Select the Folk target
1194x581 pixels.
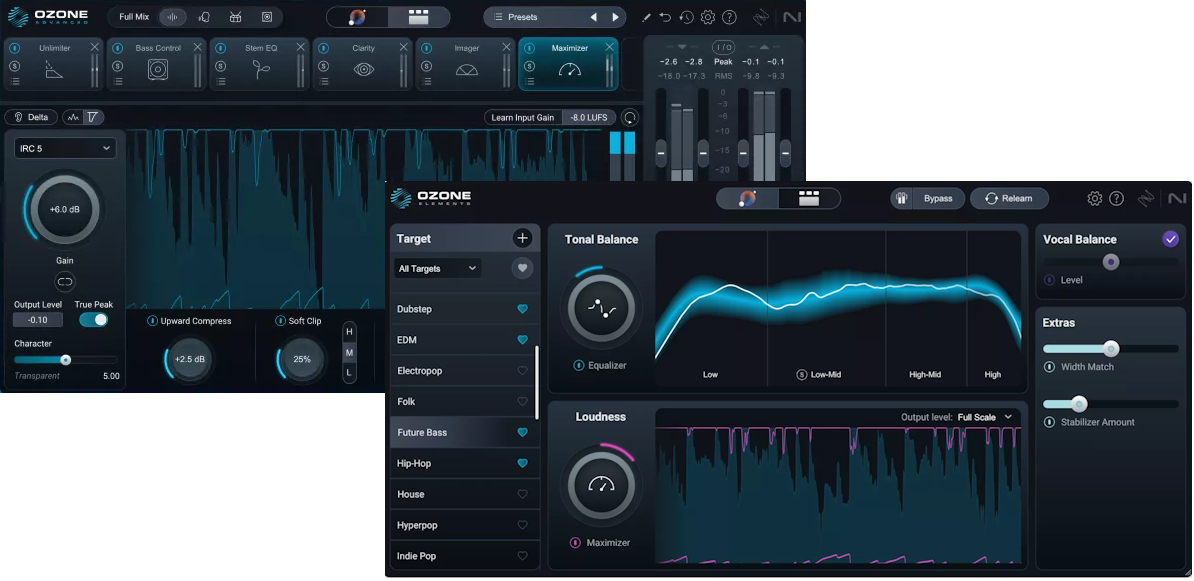tap(465, 401)
